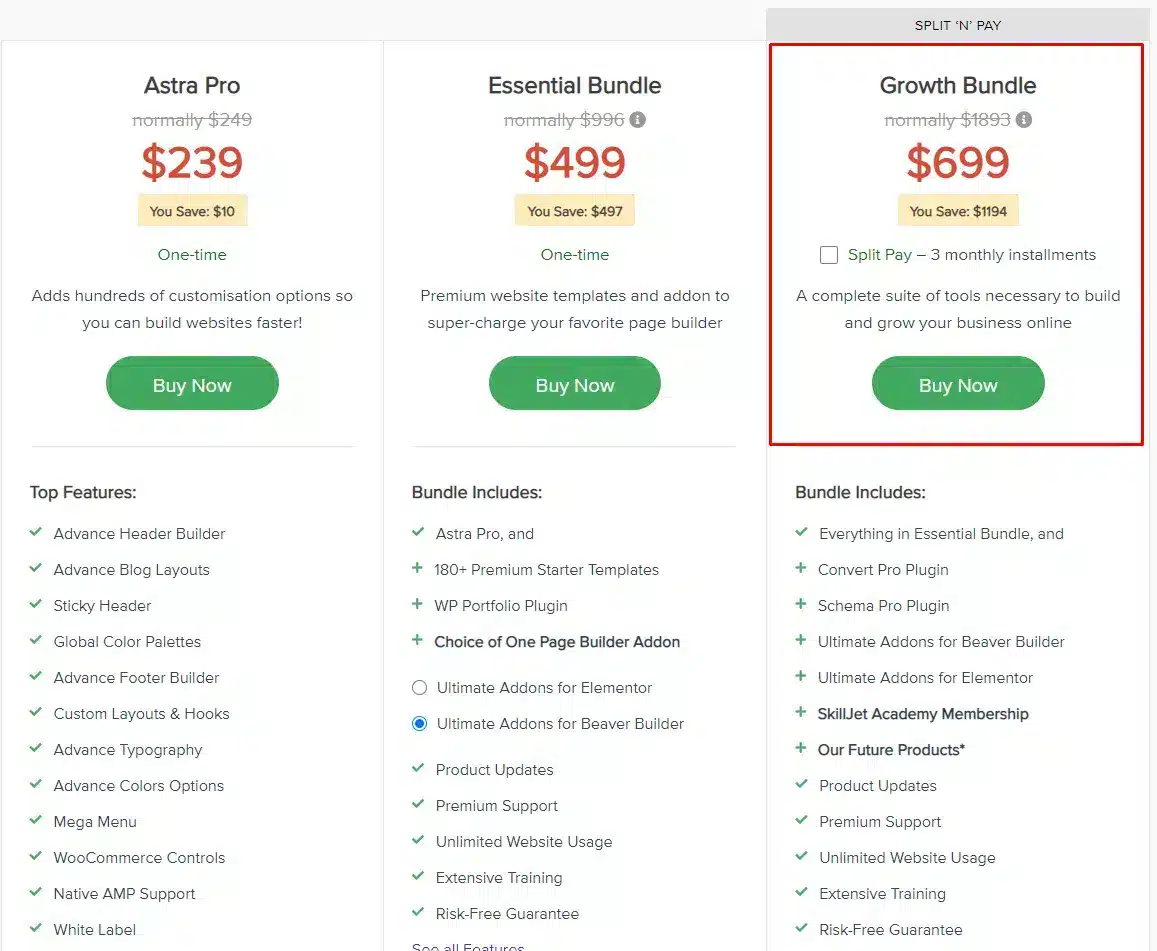Click plus icon before WP Portfolio Plugin
The width and height of the screenshot is (1157, 951).
point(417,604)
